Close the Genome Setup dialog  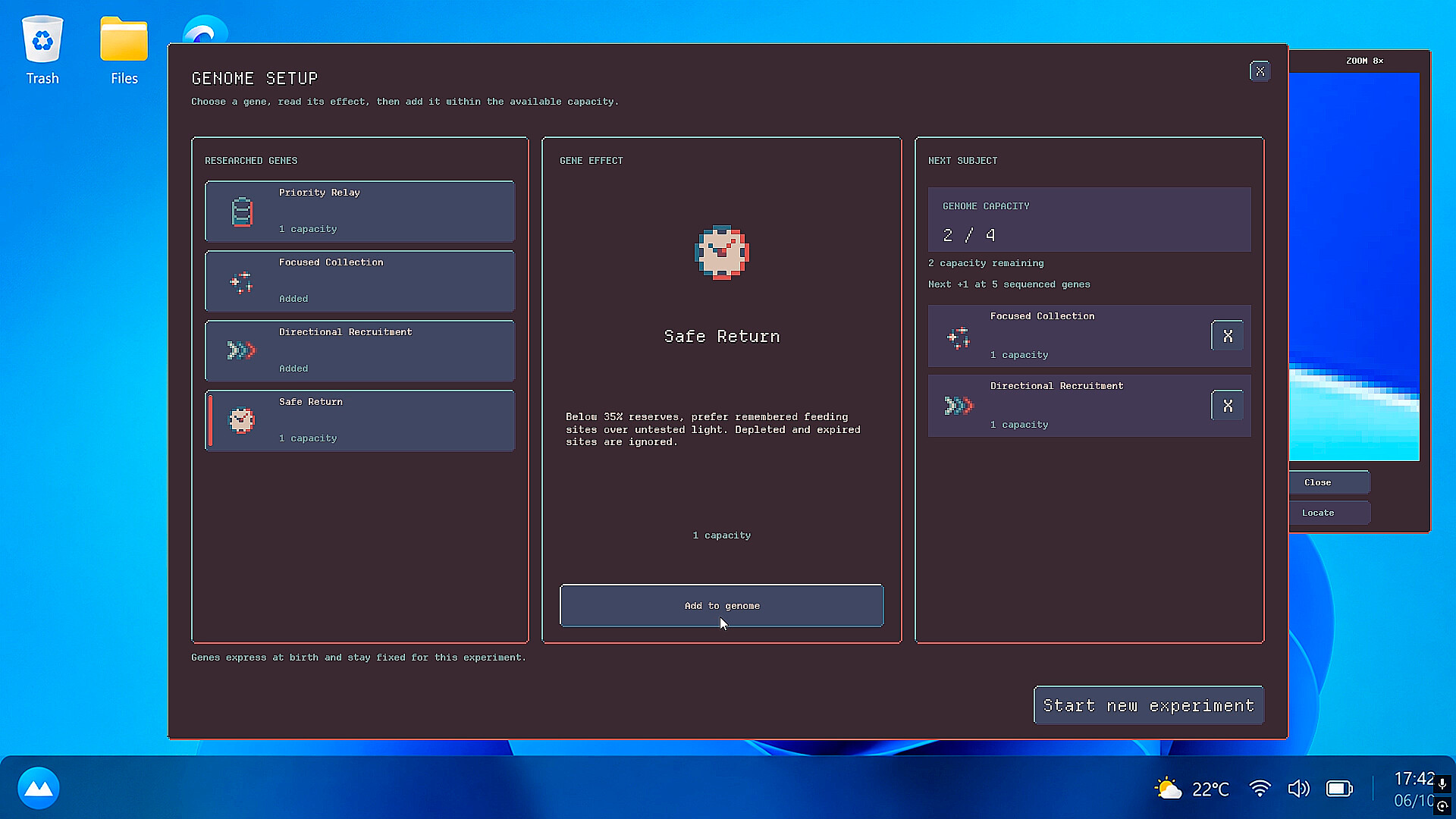click(x=1260, y=71)
